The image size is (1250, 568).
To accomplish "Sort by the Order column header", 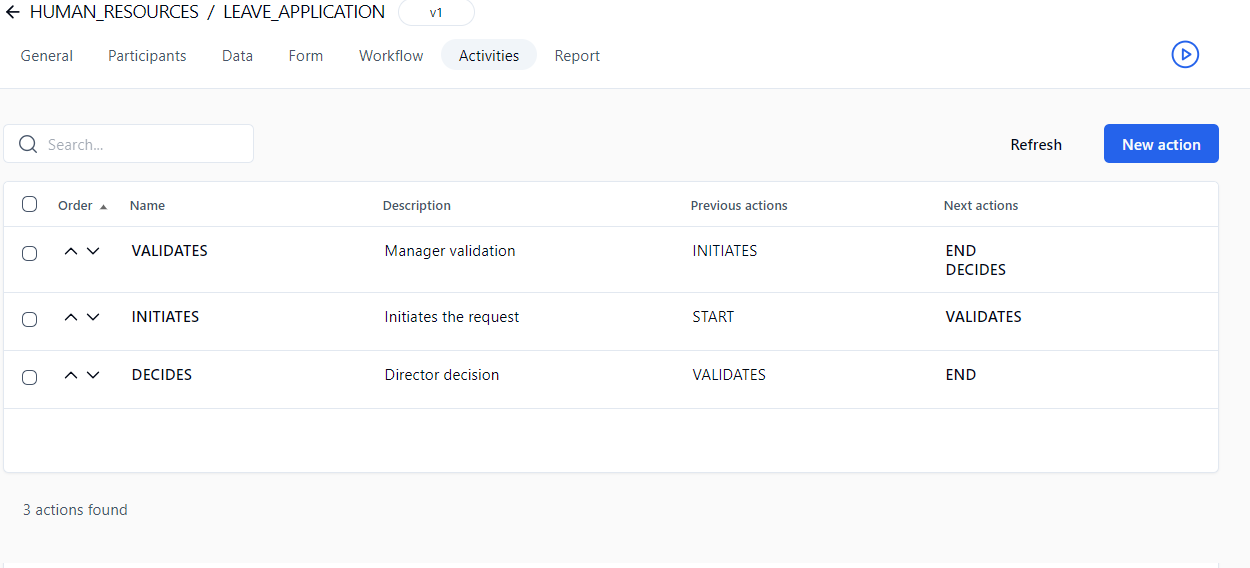I will point(76,206).
